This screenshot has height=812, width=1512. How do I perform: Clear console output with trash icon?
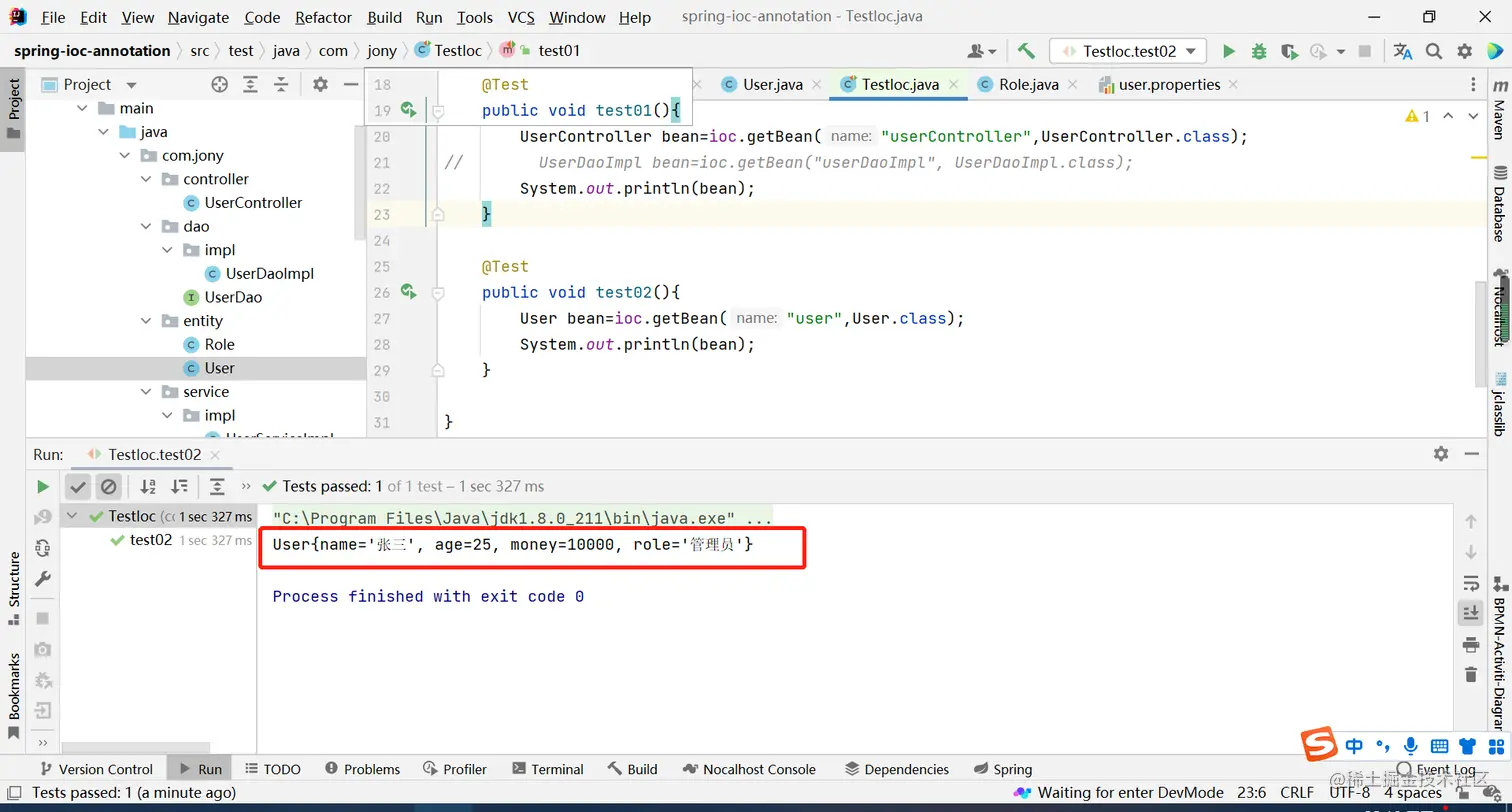(x=1470, y=674)
